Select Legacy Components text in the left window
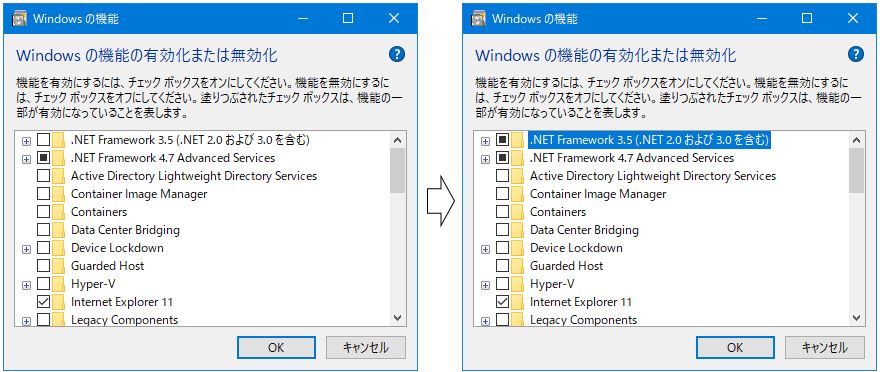 coord(125,320)
